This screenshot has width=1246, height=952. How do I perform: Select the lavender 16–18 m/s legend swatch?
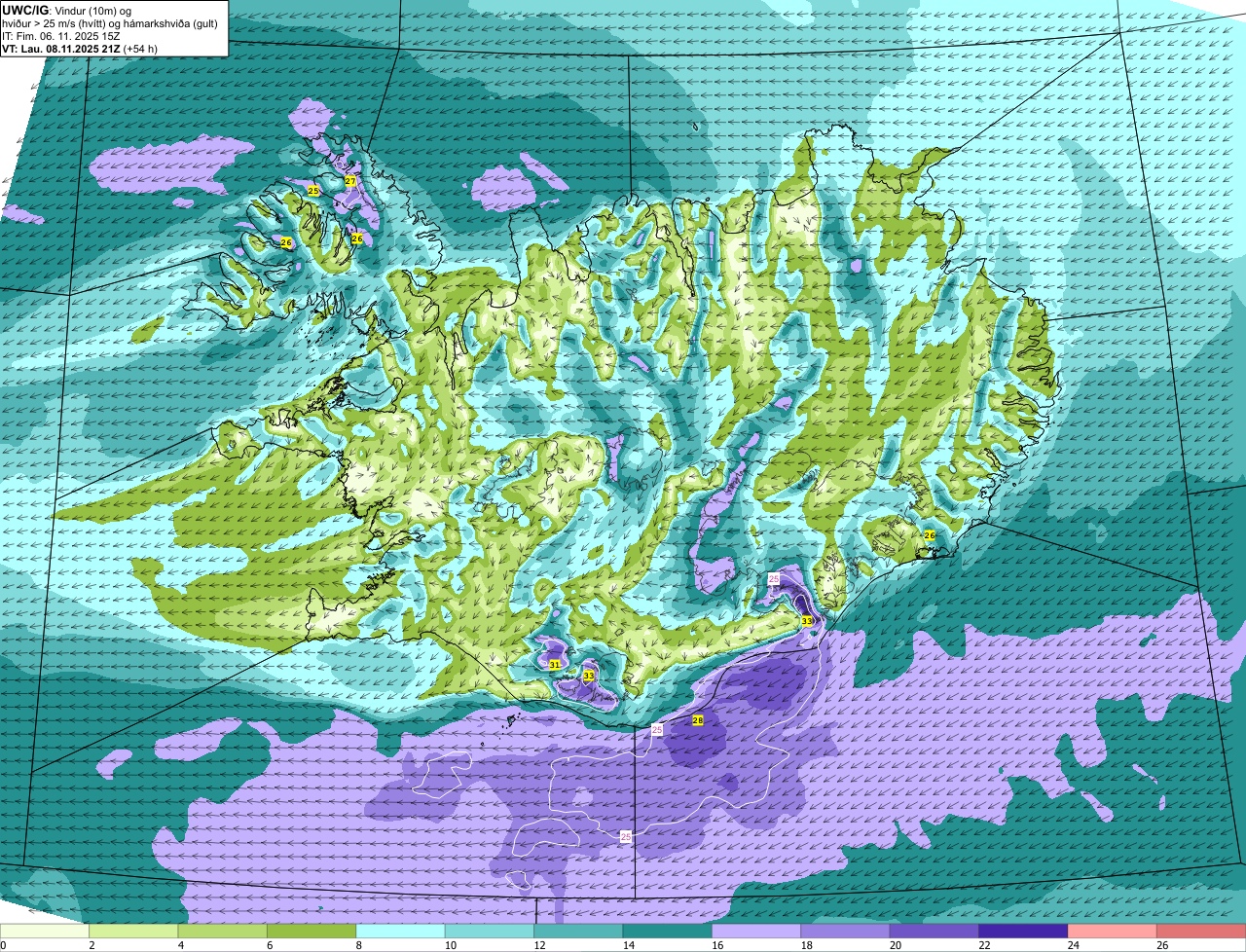click(756, 931)
